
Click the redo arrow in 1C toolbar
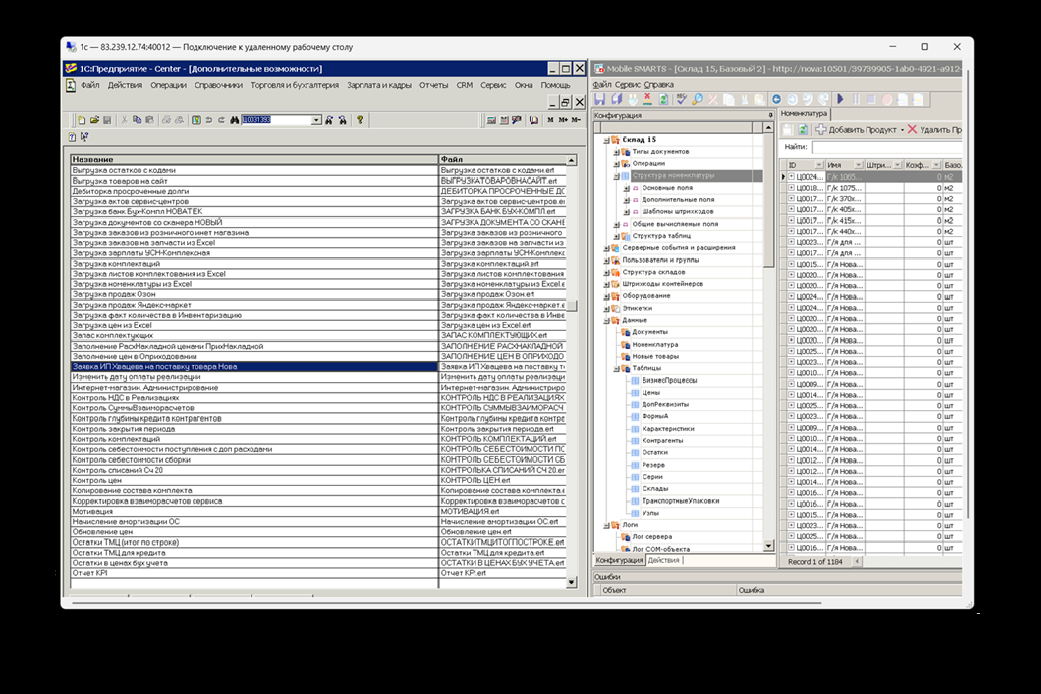point(221,120)
